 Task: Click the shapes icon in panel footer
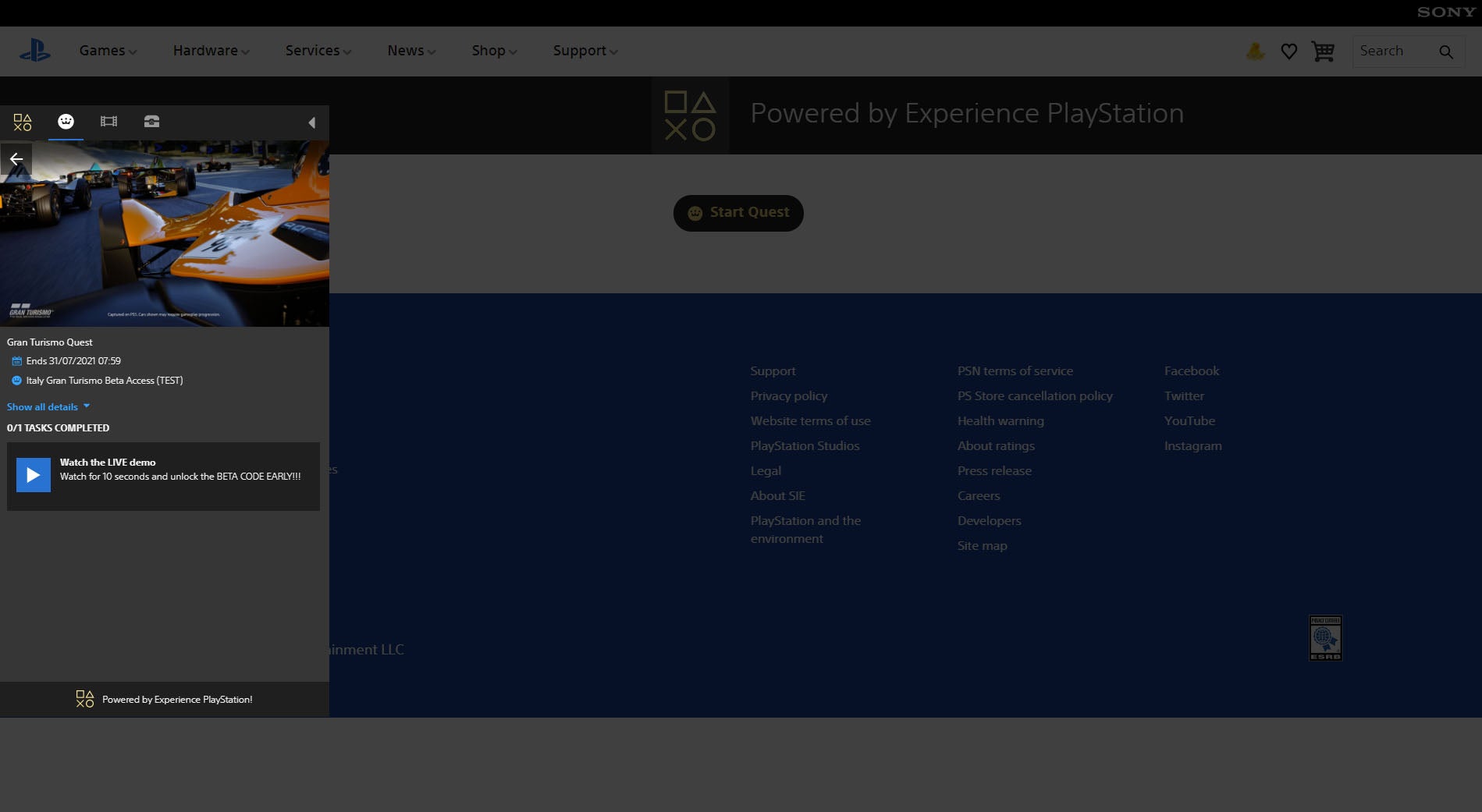tap(85, 699)
